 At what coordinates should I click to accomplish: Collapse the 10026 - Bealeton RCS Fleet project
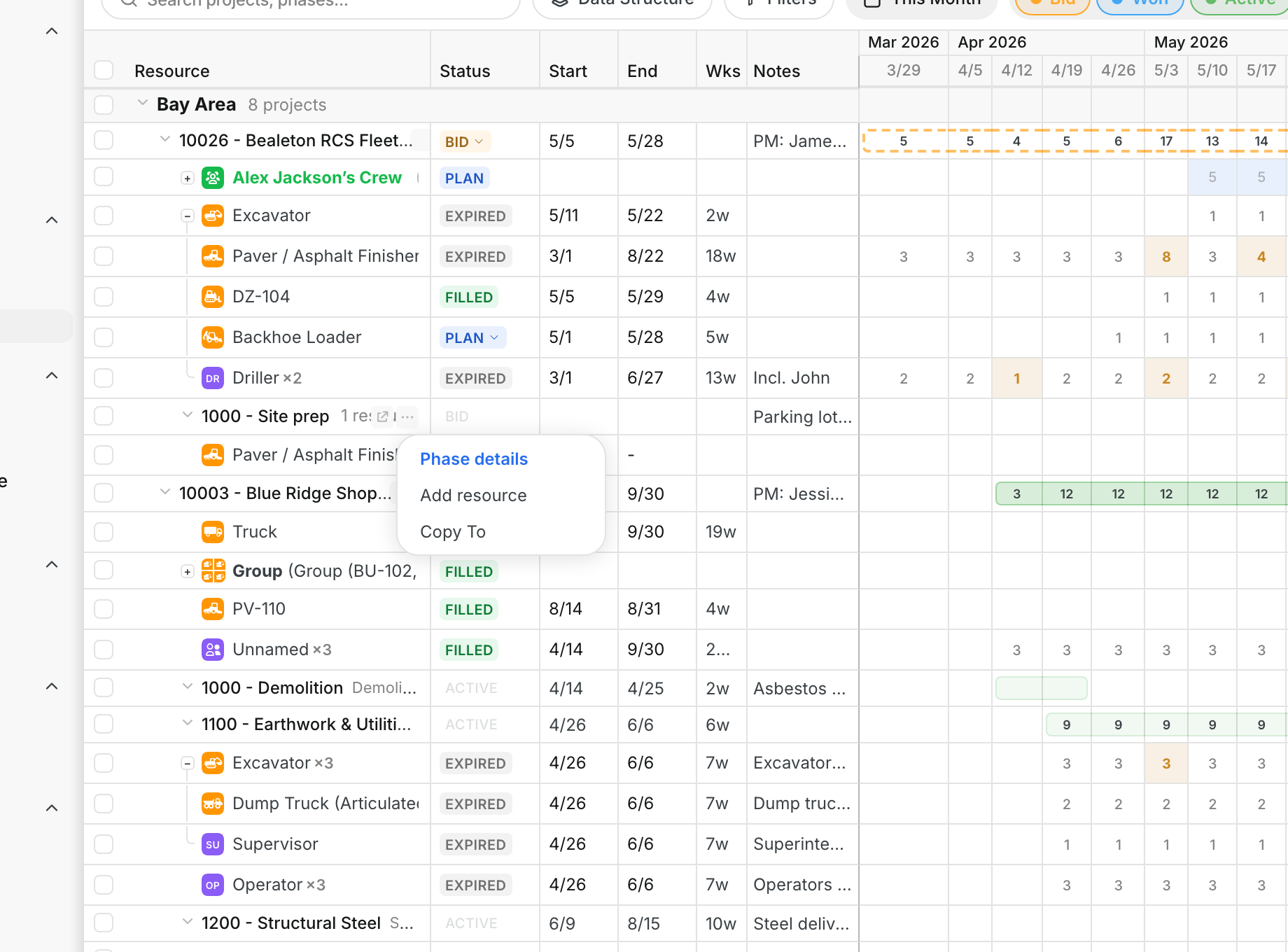165,140
